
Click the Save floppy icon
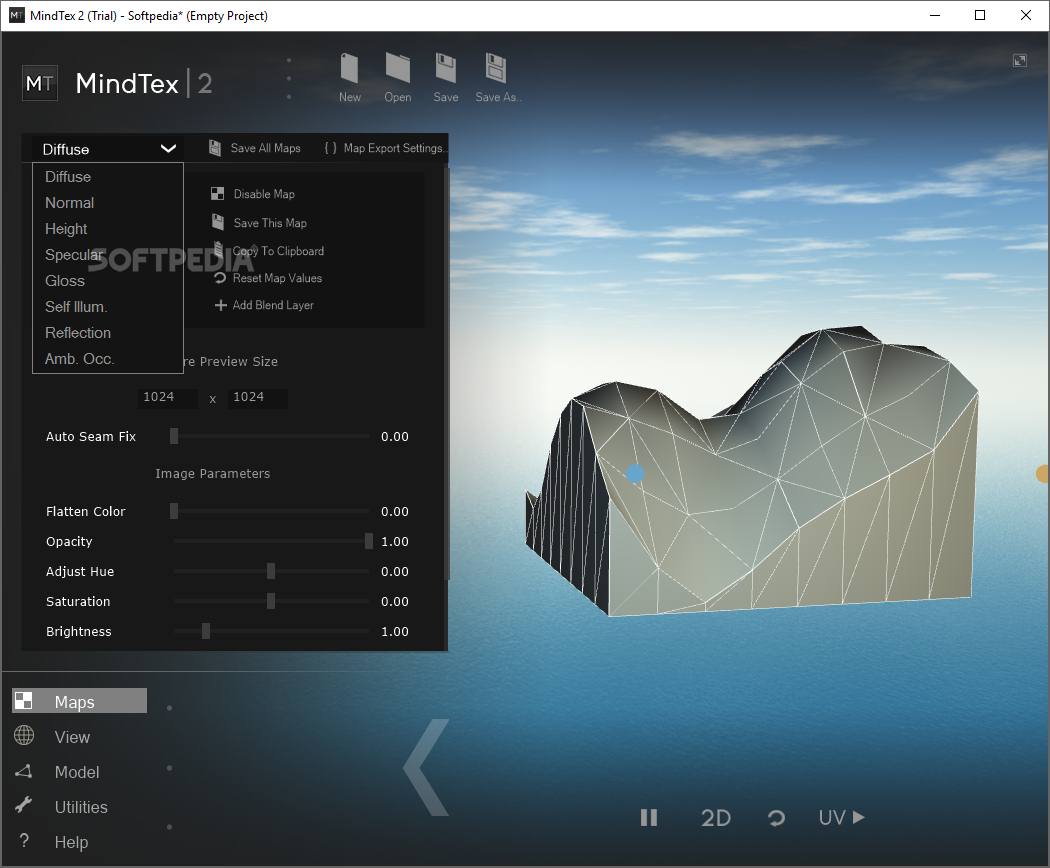point(446,68)
